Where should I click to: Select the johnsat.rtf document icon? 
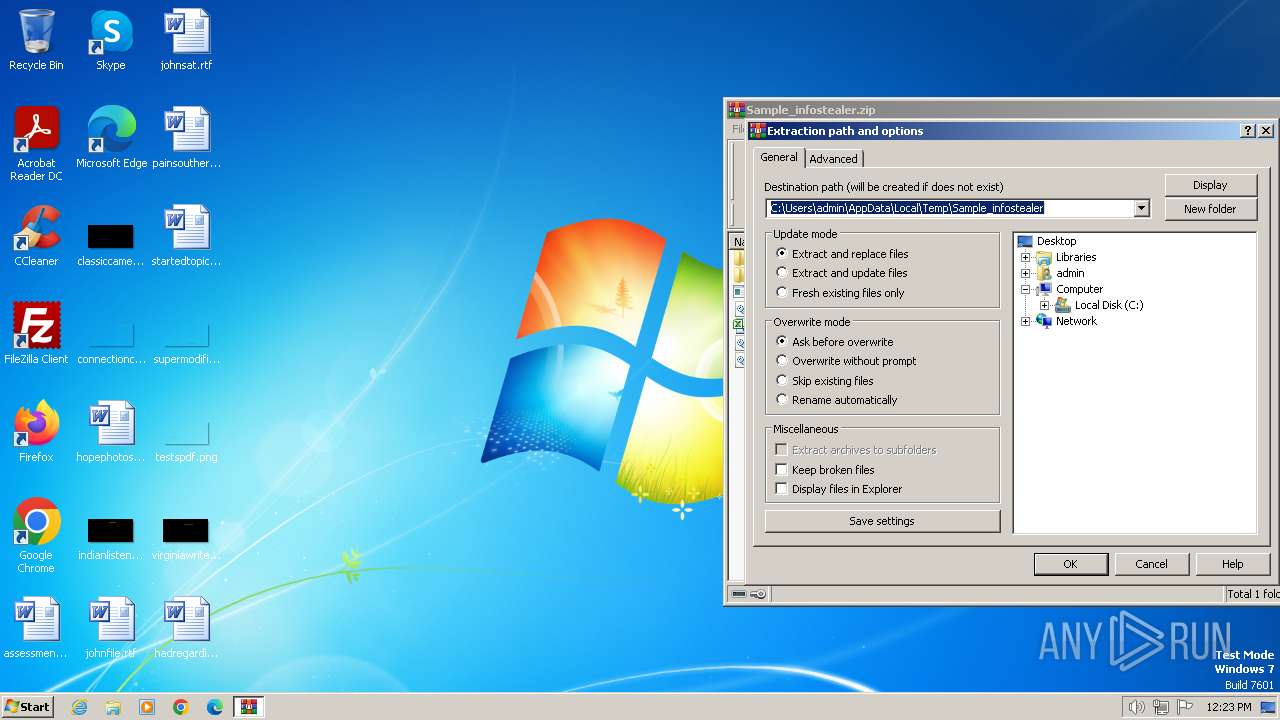(186, 41)
